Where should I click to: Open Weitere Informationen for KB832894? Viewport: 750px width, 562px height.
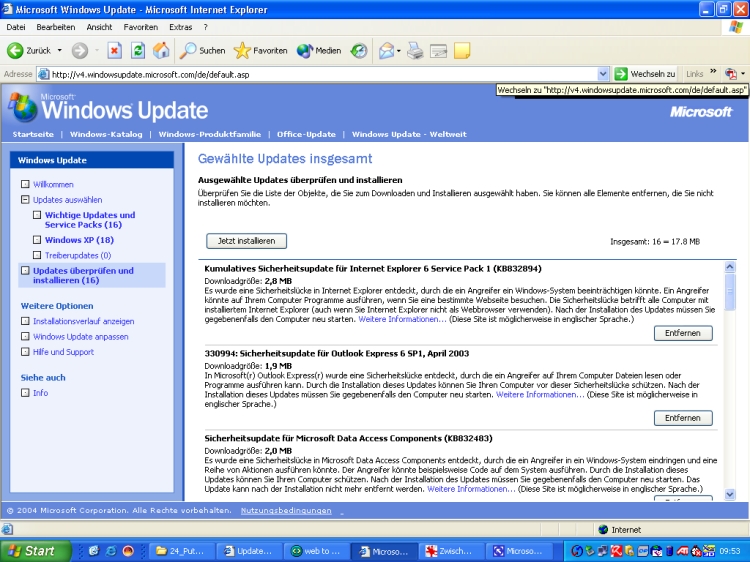402,319
